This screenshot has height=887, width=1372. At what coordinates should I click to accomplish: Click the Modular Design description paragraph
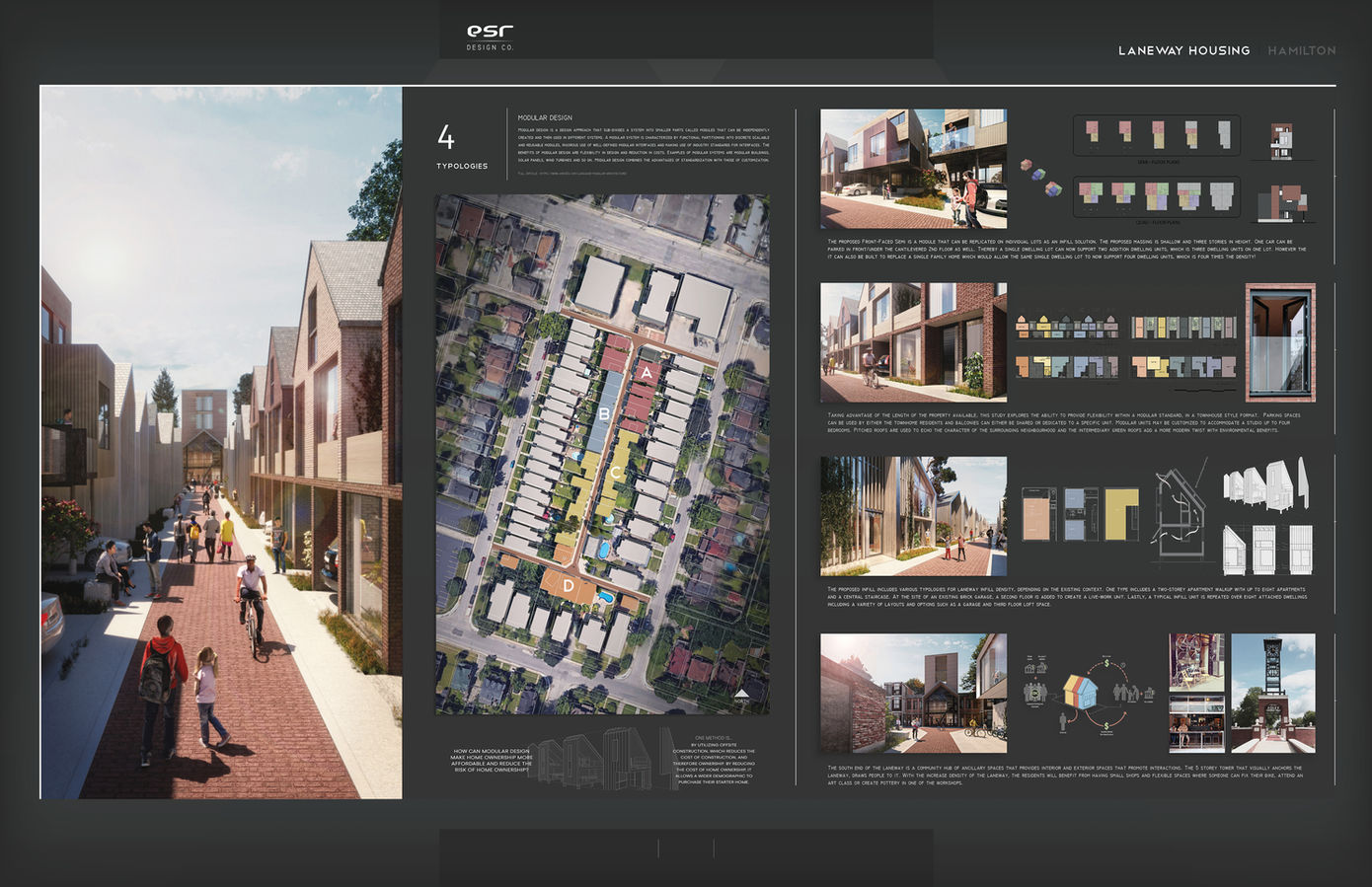[644, 144]
